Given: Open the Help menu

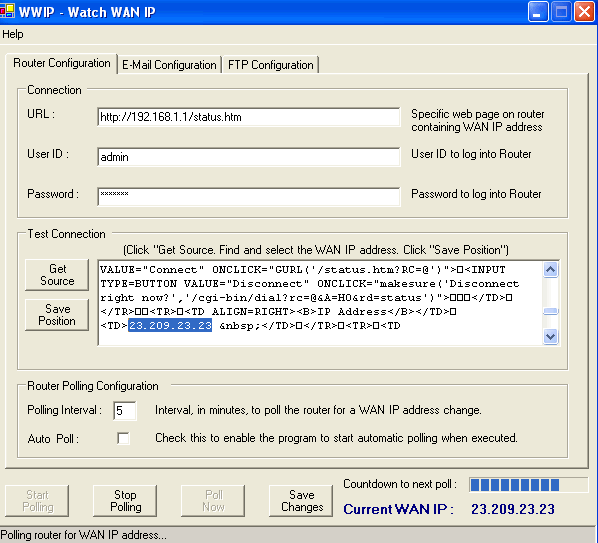Looking at the screenshot, I should [13, 34].
